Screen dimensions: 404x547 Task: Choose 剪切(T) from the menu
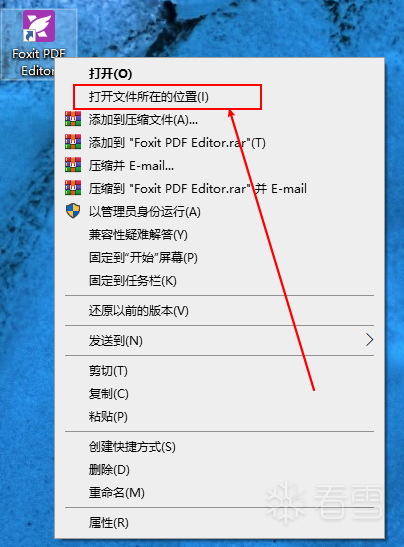(219, 370)
